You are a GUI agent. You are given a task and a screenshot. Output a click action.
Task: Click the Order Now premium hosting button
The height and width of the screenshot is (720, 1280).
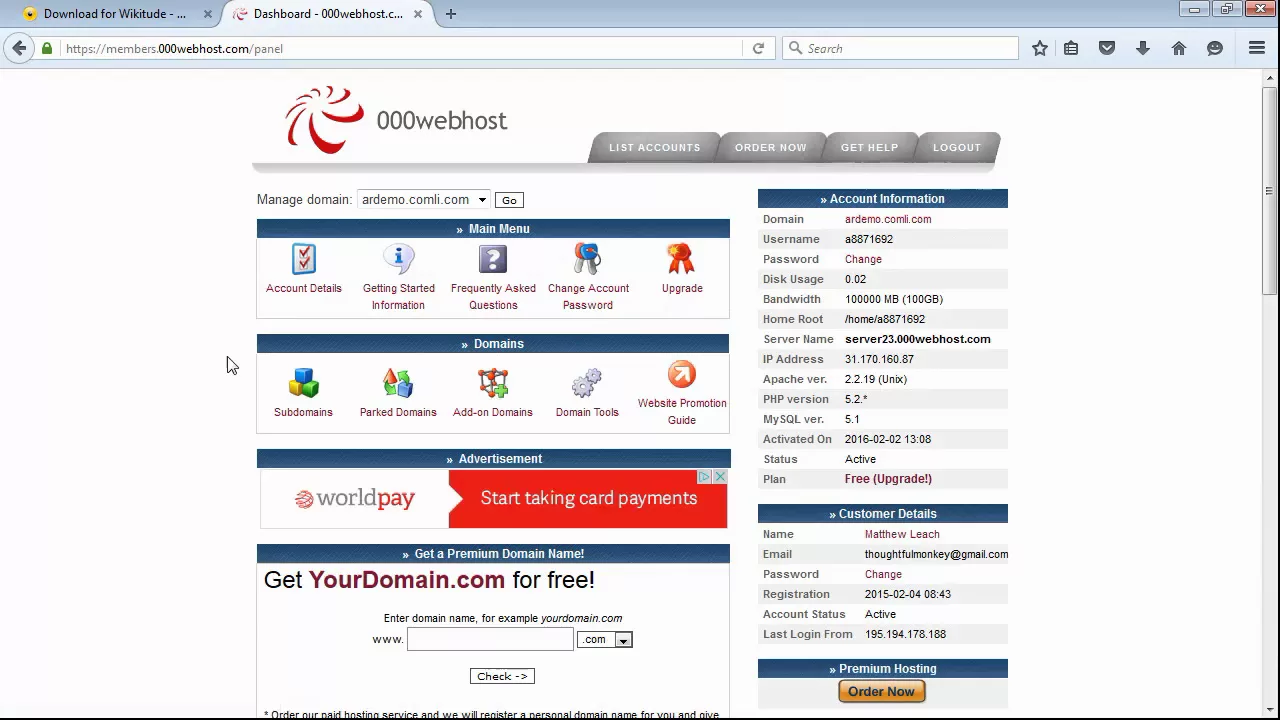tap(881, 691)
